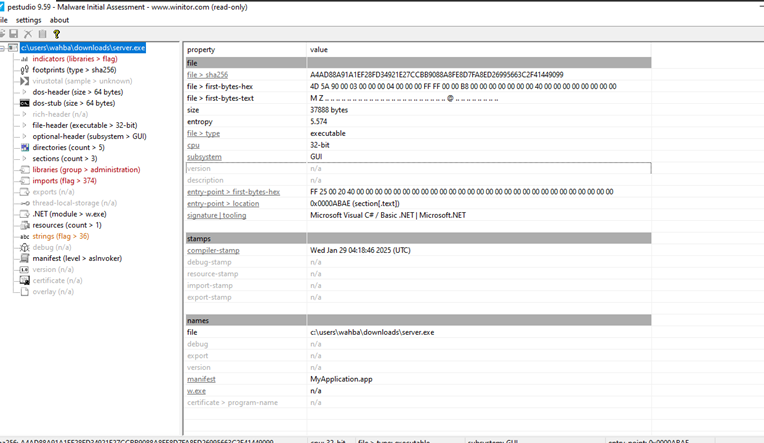The height and width of the screenshot is (443, 764).
Task: Open the settings menu
Action: [28, 20]
